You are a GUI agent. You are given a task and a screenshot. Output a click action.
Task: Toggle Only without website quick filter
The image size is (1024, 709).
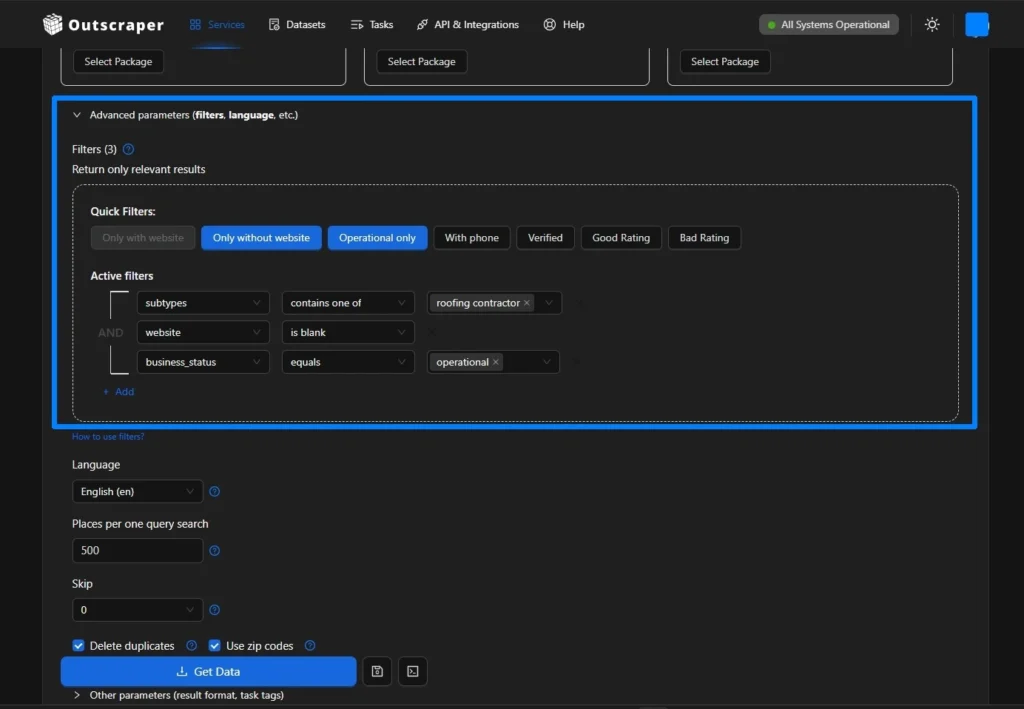click(x=261, y=238)
